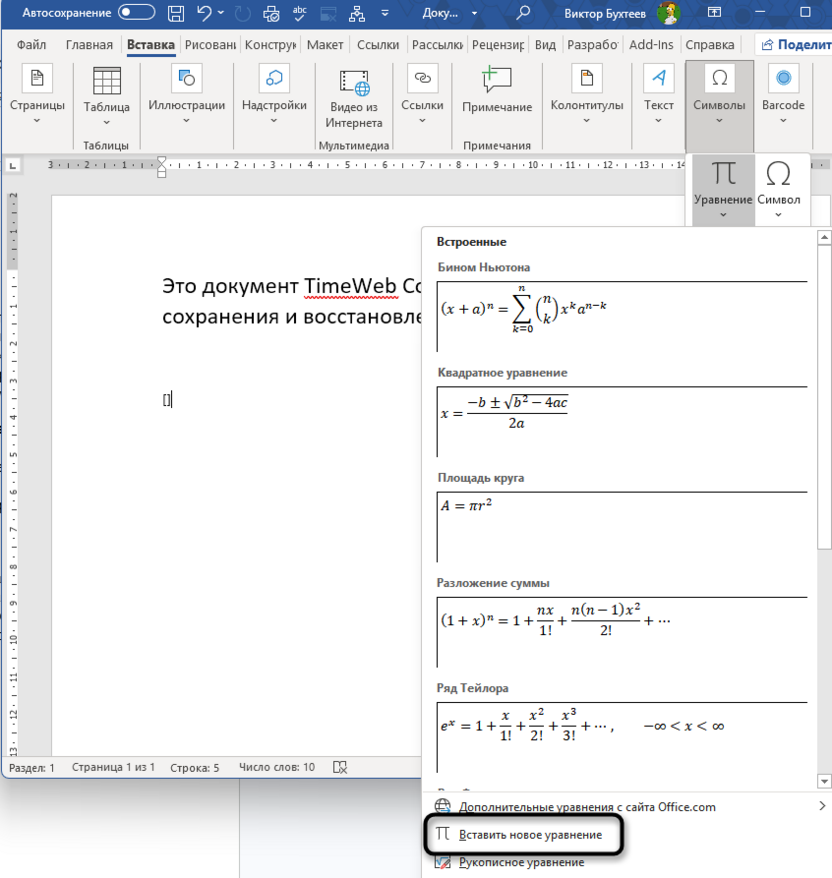Click the Виктор Бухтеев account avatar
The image size is (832, 878).
669,13
